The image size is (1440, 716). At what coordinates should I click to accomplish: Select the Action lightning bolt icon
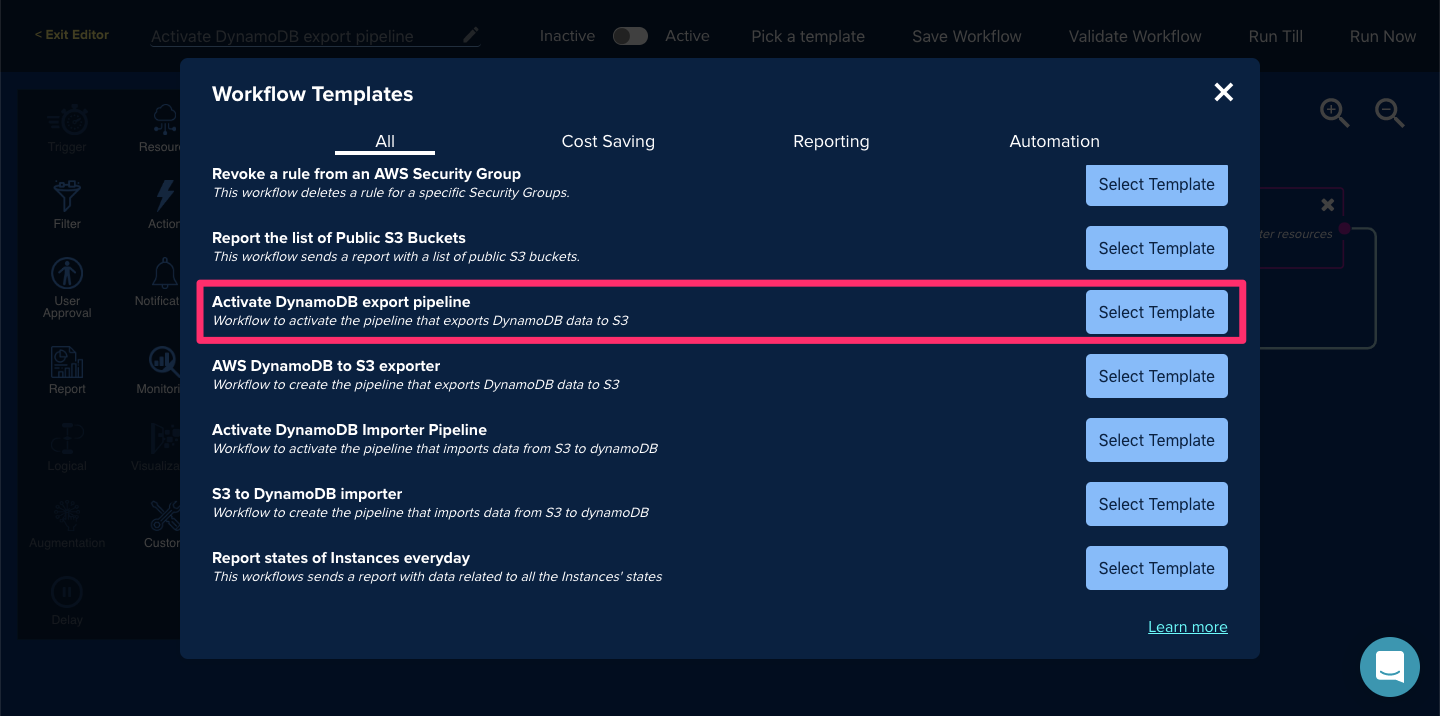pyautogui.click(x=164, y=196)
